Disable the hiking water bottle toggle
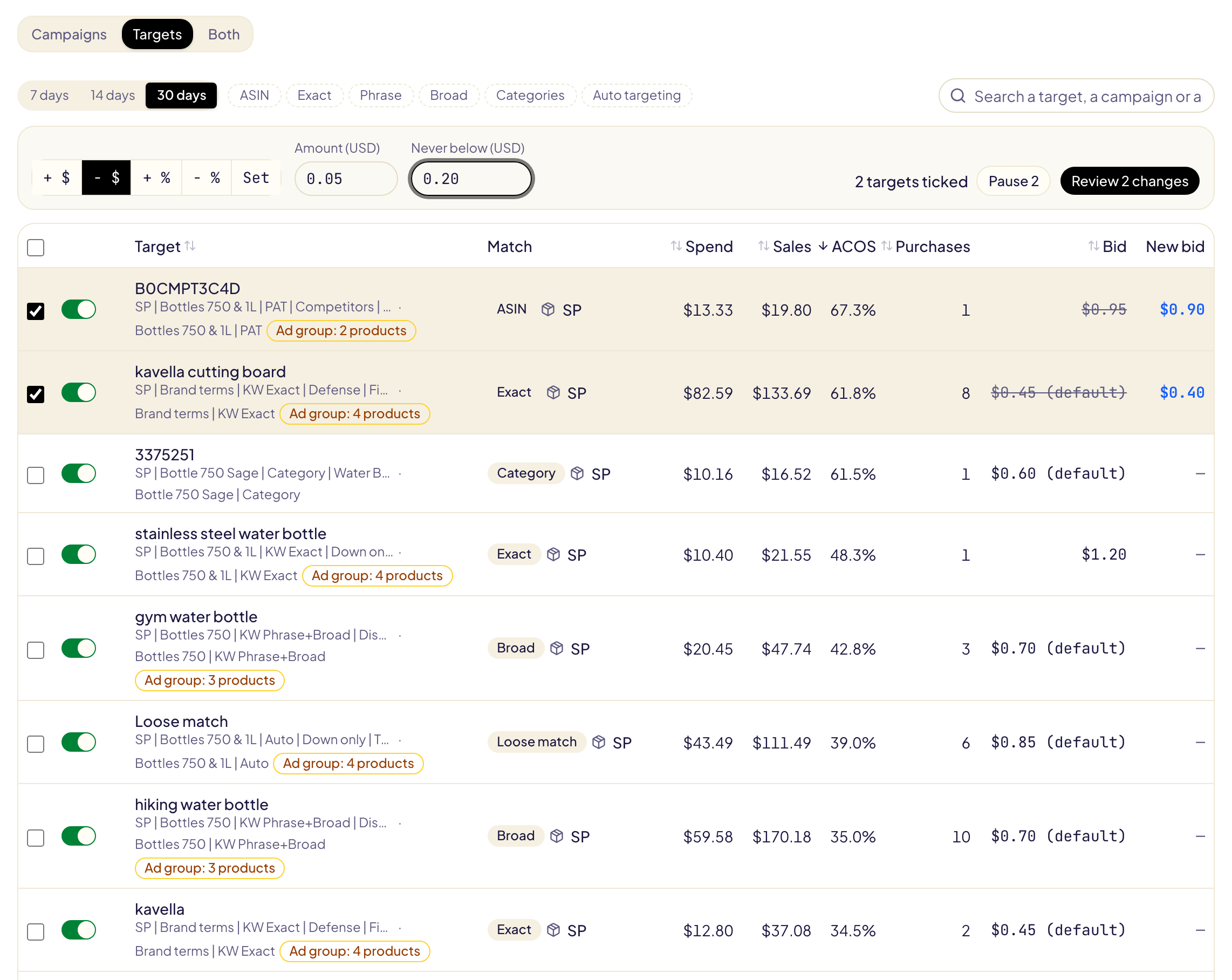The height and width of the screenshot is (980, 1232). [78, 836]
